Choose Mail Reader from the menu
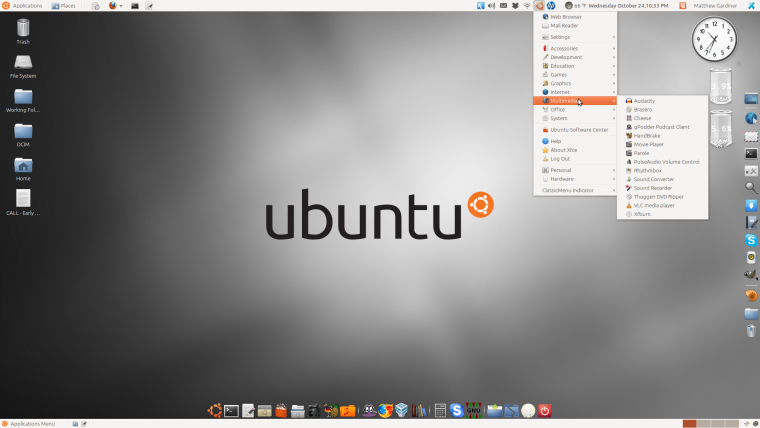The height and width of the screenshot is (428, 760). tap(575, 25)
